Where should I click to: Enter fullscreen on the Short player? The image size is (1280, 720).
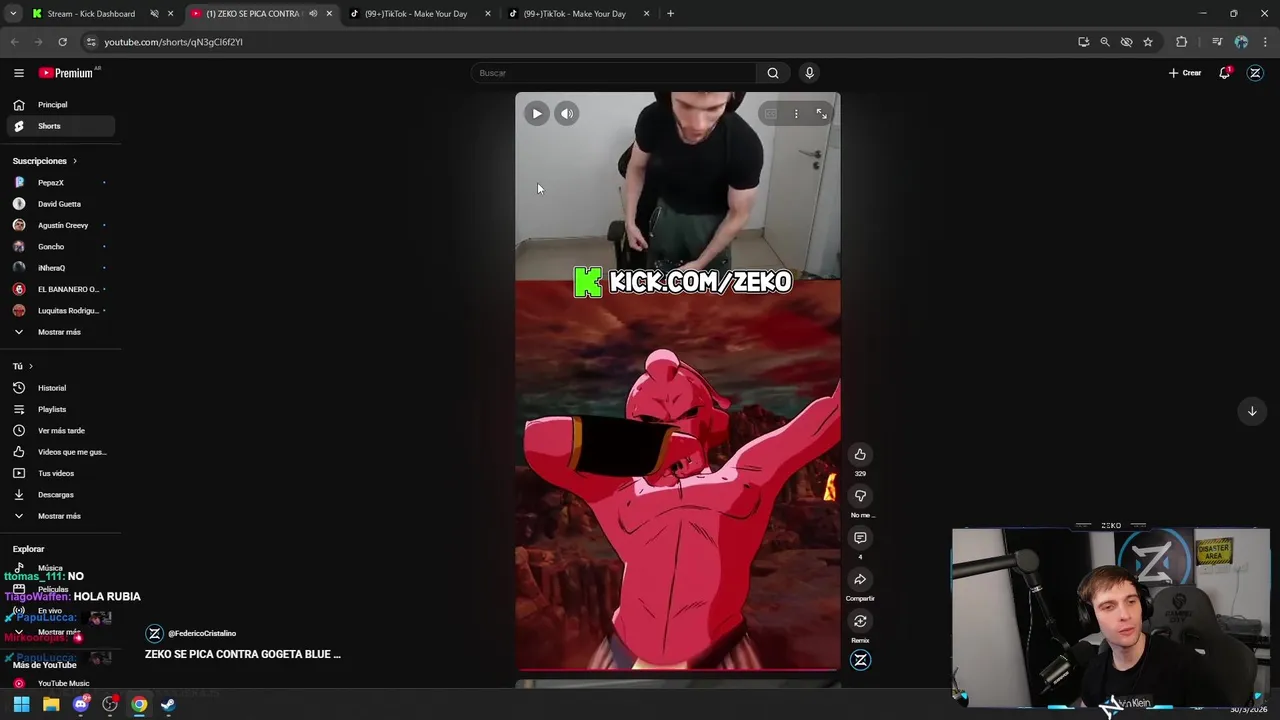tap(821, 114)
